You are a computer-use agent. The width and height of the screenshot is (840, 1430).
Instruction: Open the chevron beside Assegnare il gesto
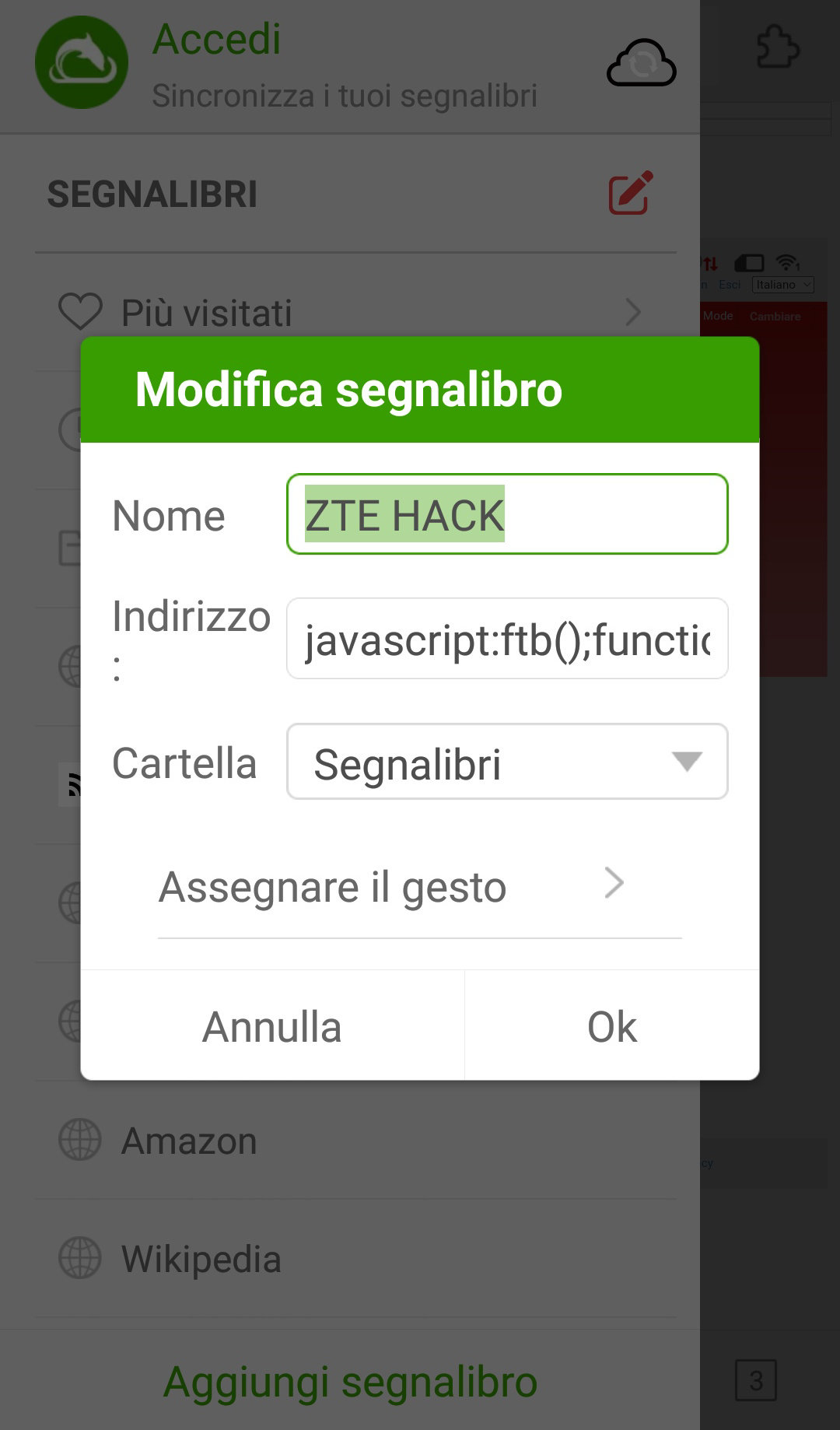pyautogui.click(x=614, y=883)
